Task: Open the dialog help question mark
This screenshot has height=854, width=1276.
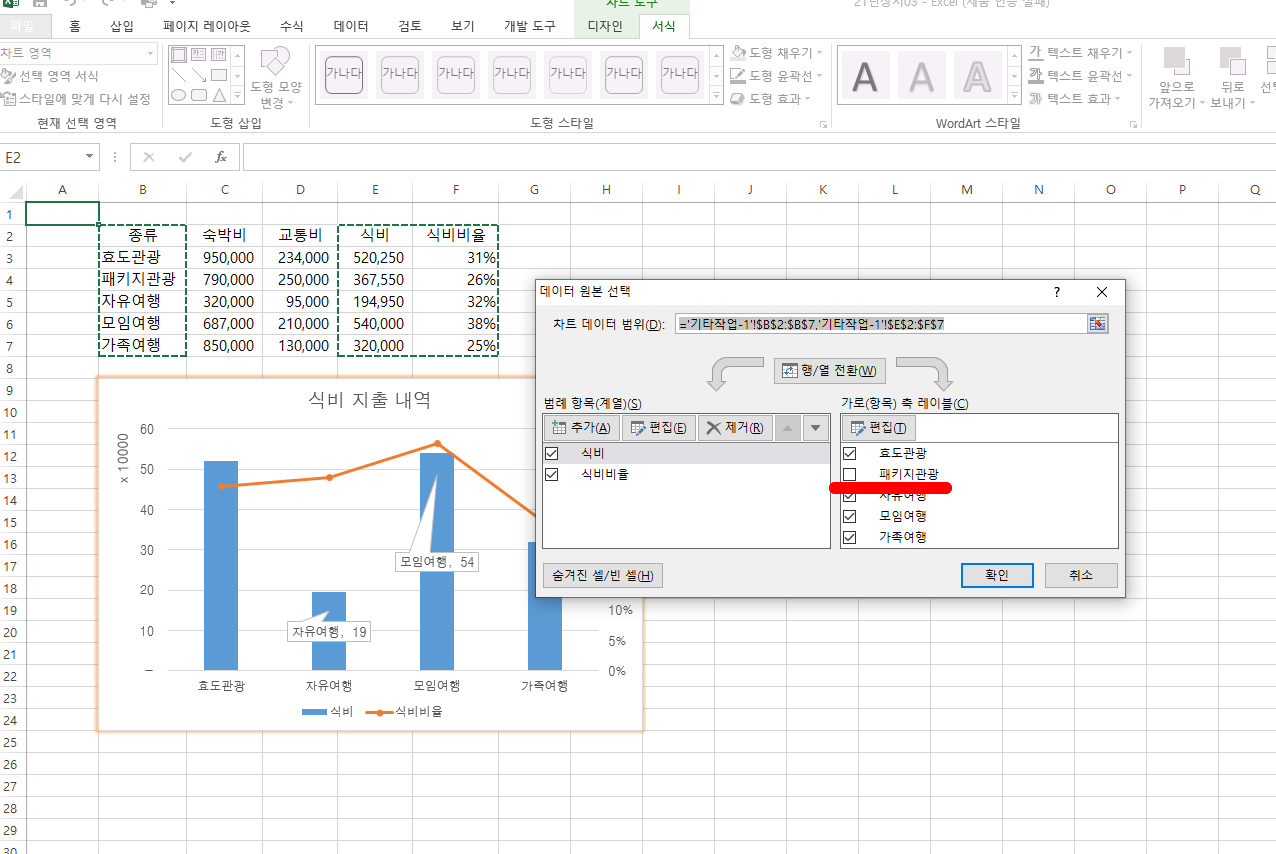Action: [x=1056, y=292]
